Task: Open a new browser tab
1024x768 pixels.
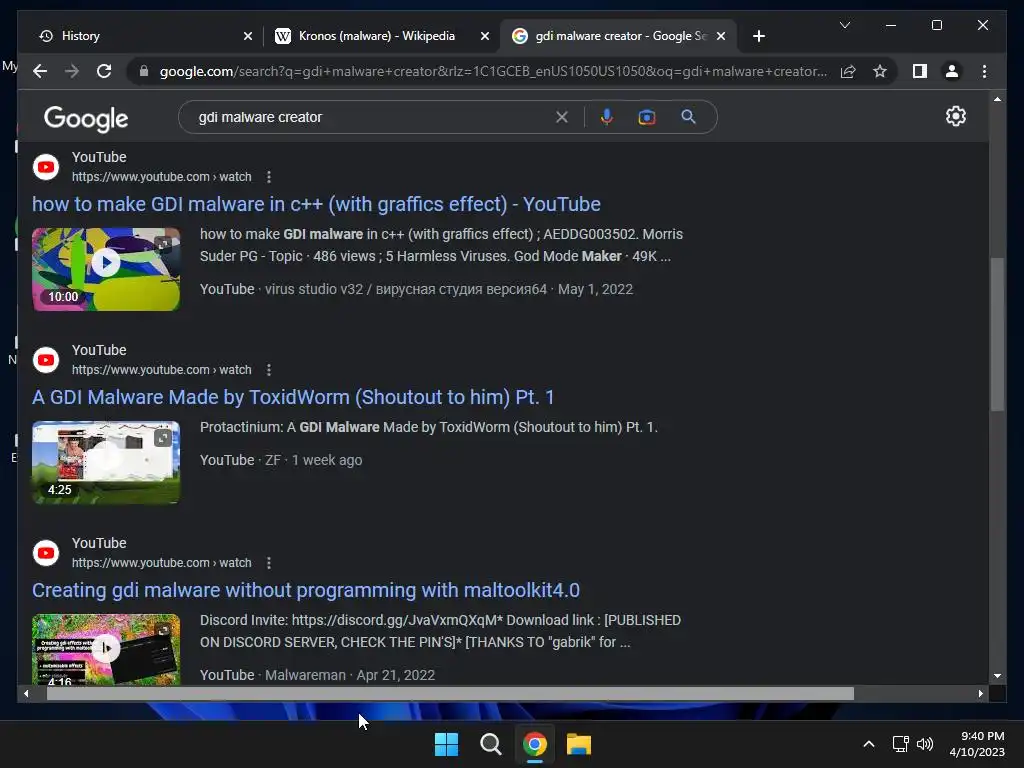Action: [x=758, y=36]
